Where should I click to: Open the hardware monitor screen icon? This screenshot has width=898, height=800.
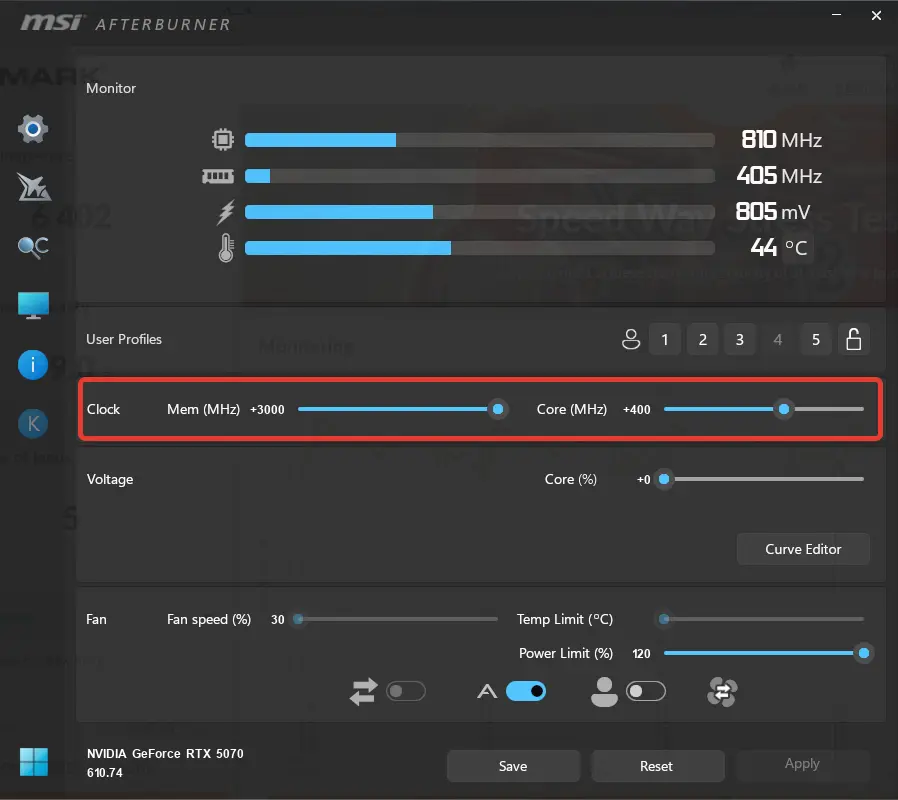pos(33,305)
